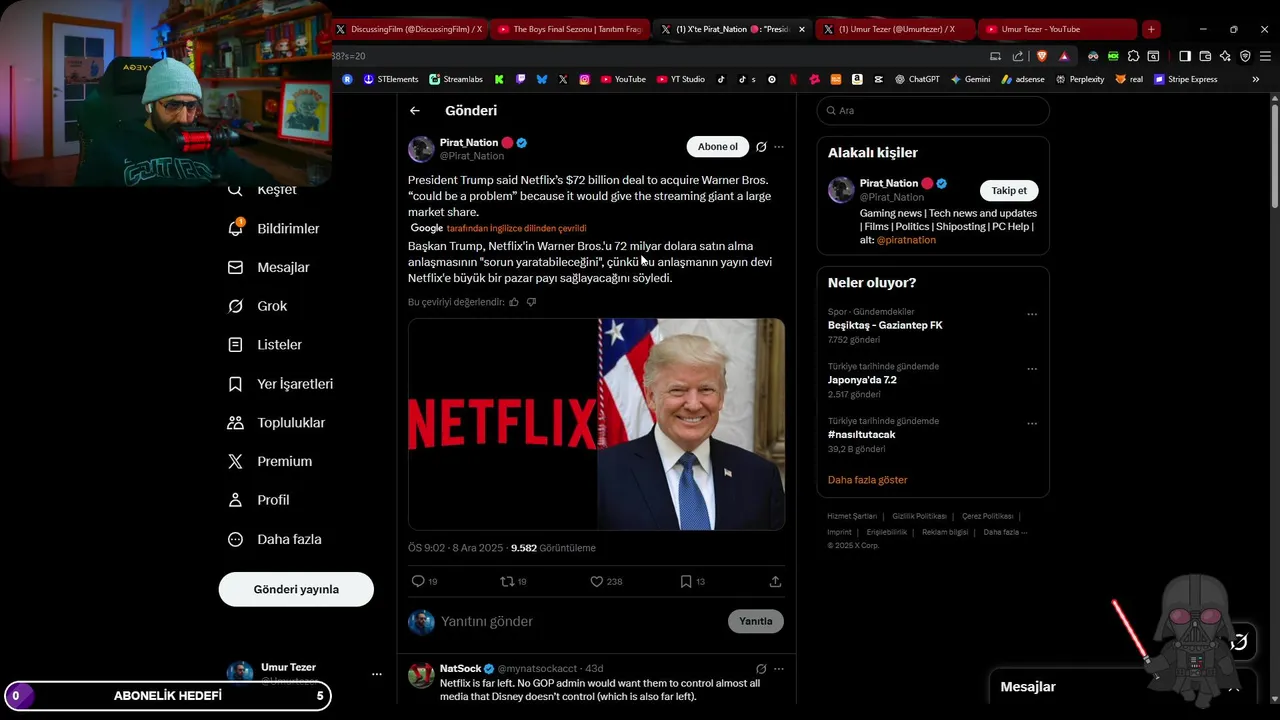Open the Bluesky butterfly bookmark icon

[541, 79]
